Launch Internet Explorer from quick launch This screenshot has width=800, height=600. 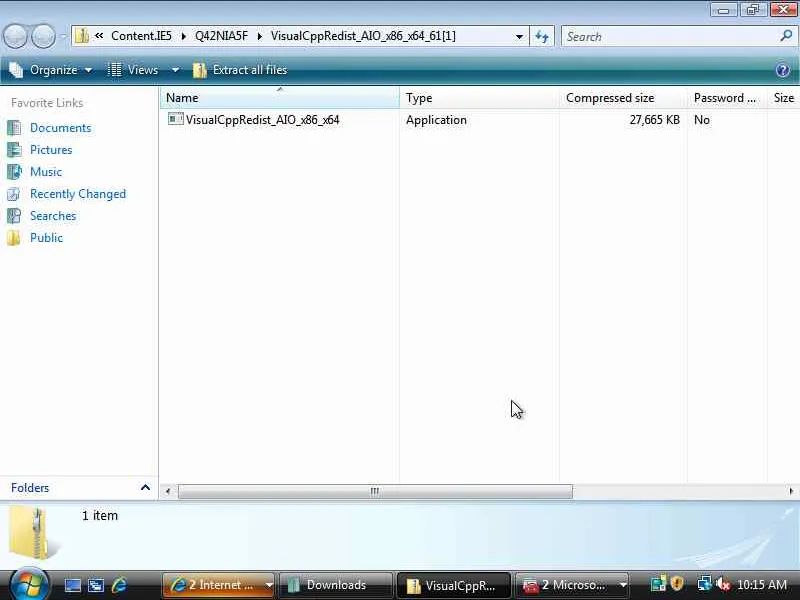pyautogui.click(x=119, y=585)
